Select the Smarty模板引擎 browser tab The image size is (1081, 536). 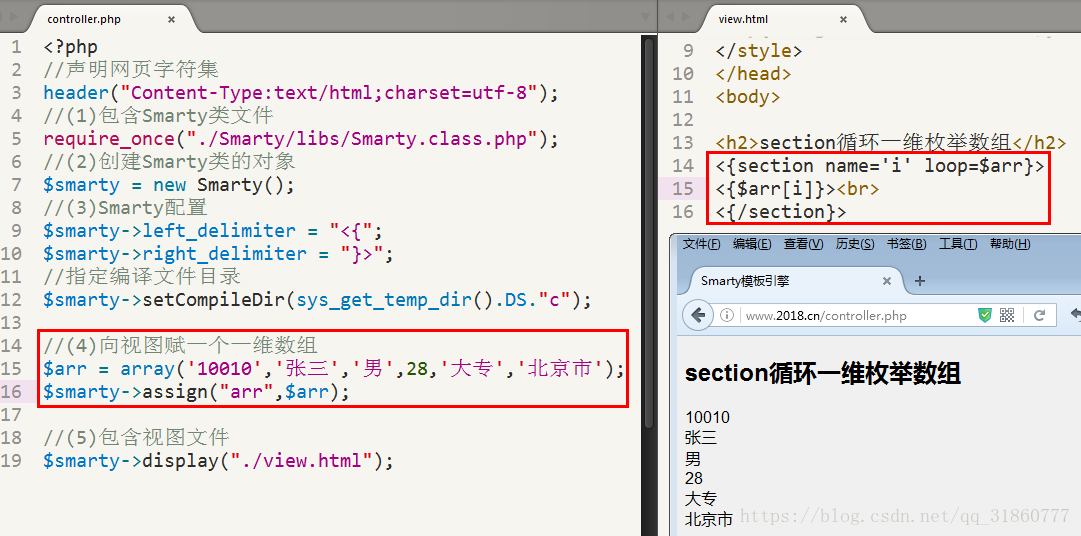pos(792,281)
